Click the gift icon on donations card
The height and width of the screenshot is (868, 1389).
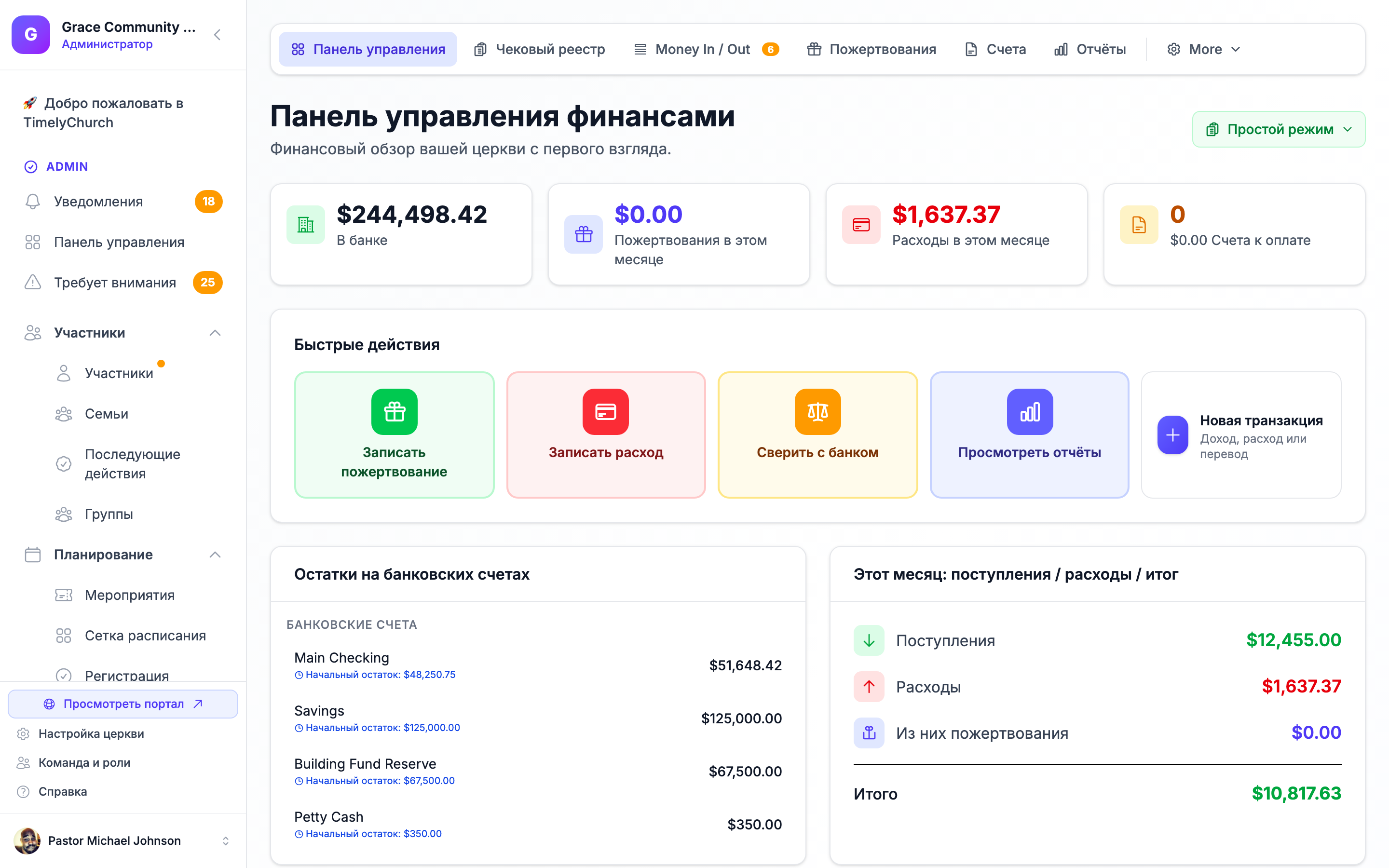(x=583, y=234)
